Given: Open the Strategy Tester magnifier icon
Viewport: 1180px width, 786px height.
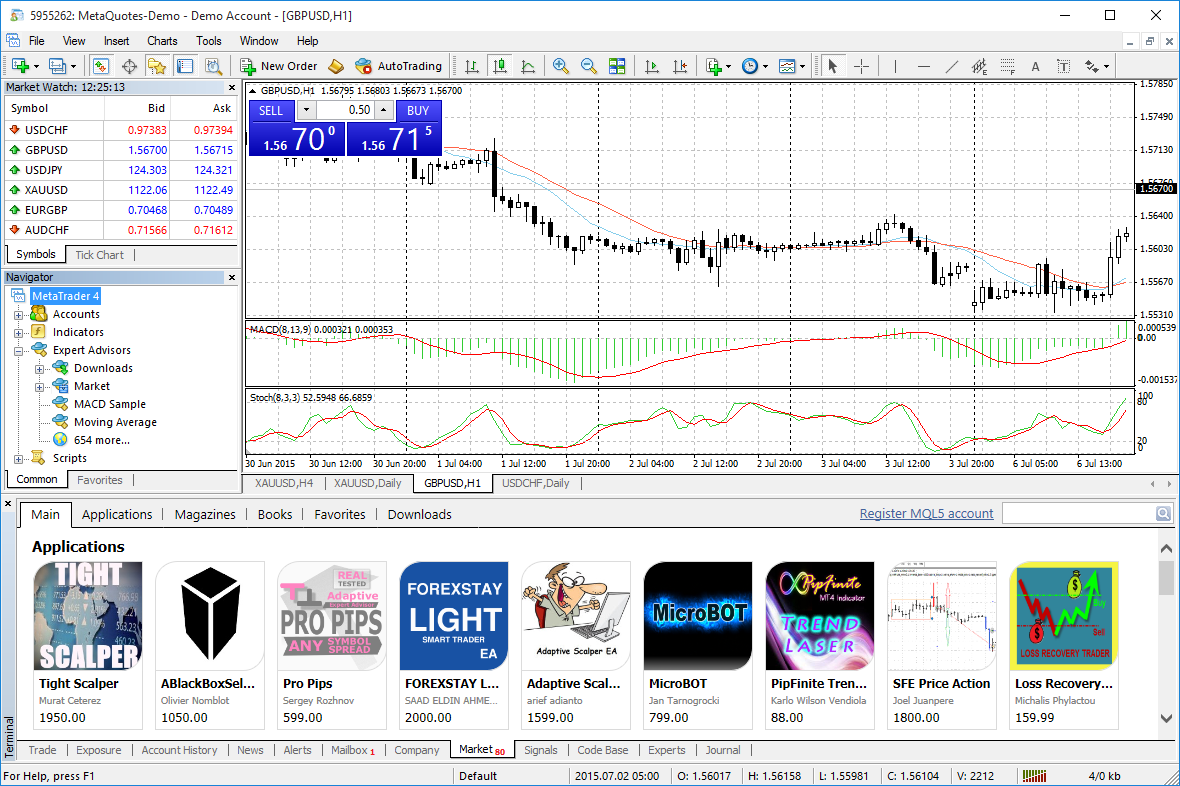Looking at the screenshot, I should 214,66.
